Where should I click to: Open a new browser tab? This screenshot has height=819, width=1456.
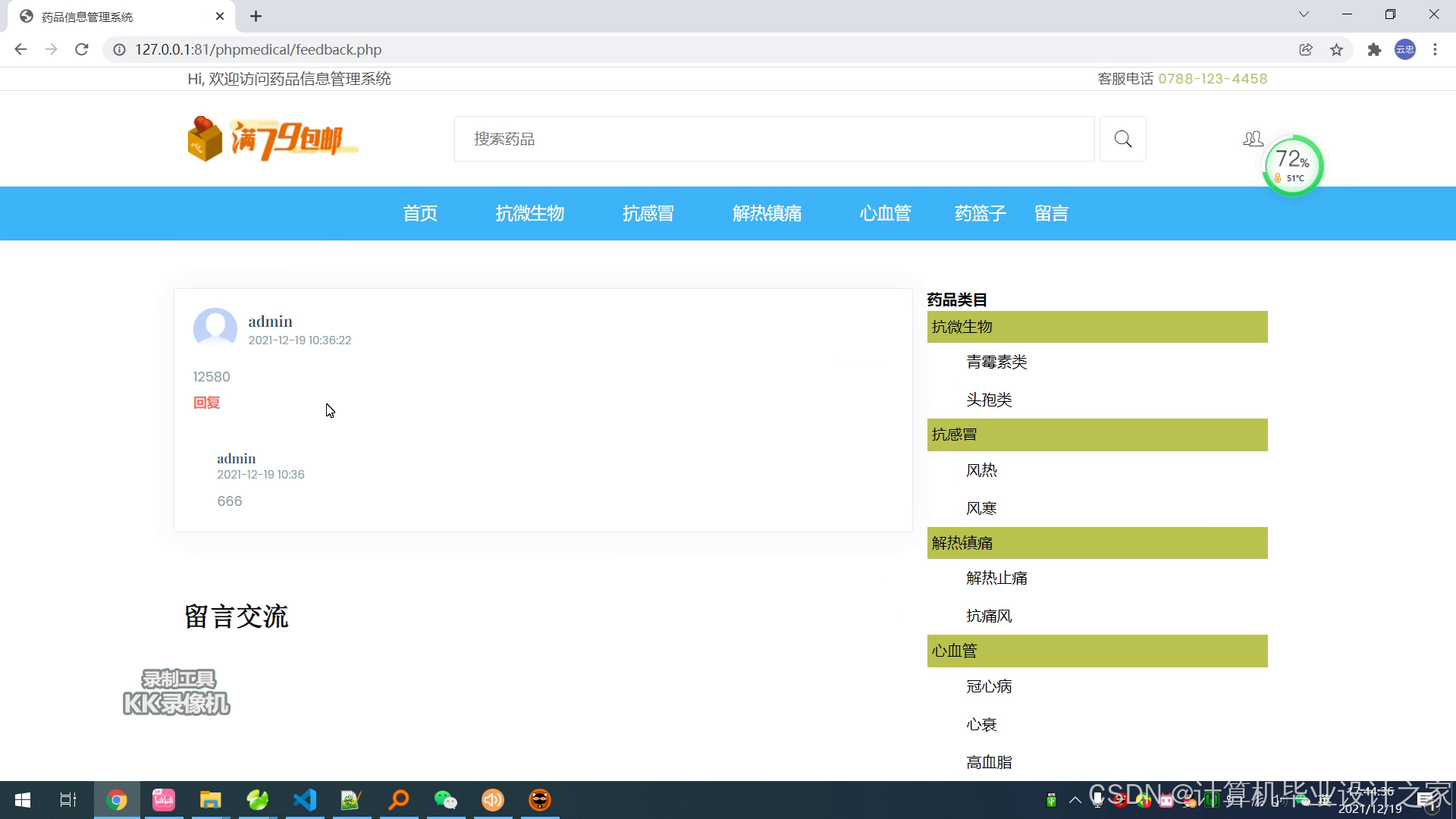(256, 16)
